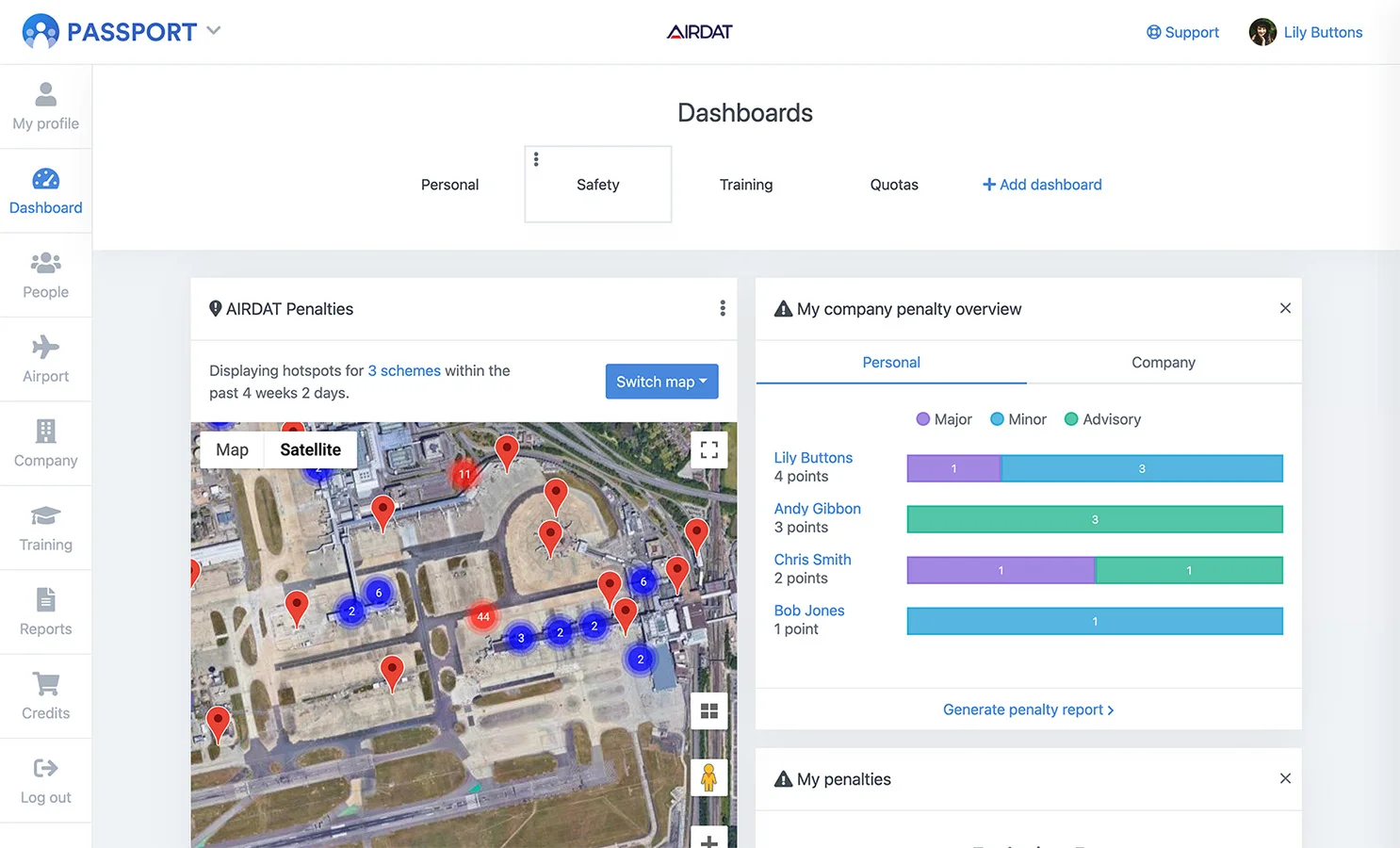The image size is (1400, 848).
Task: Open the Dashboard sidebar item
Action: [45, 191]
